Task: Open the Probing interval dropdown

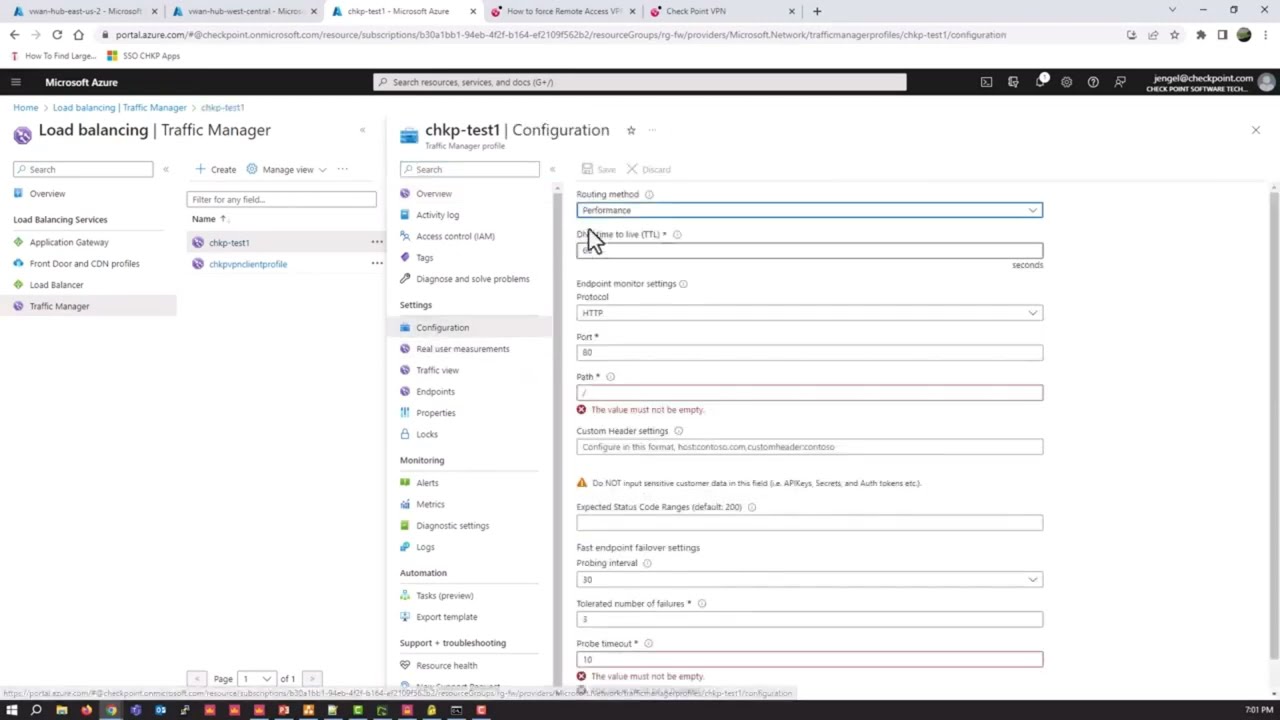Action: click(809, 580)
